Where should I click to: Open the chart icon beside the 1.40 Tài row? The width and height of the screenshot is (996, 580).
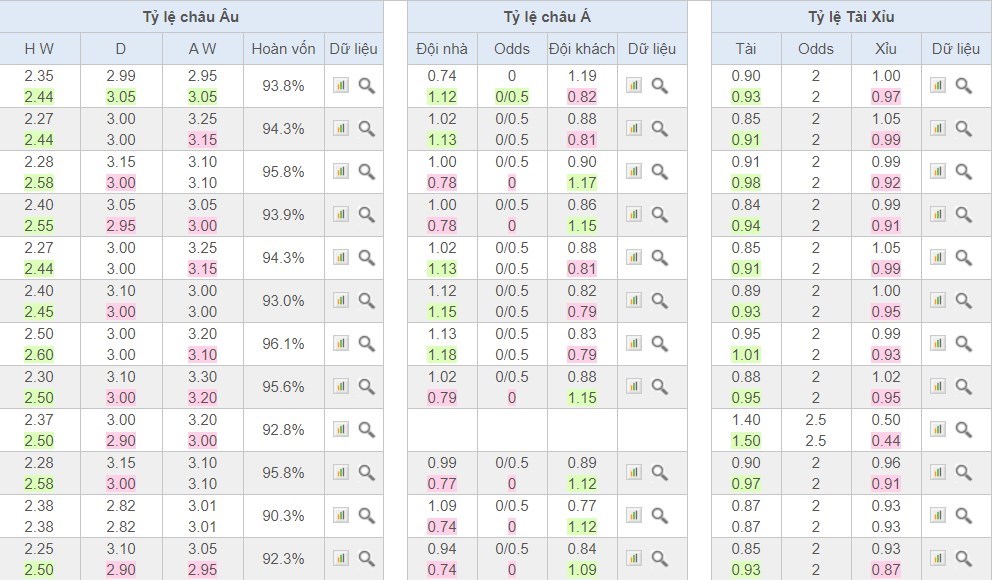point(938,429)
